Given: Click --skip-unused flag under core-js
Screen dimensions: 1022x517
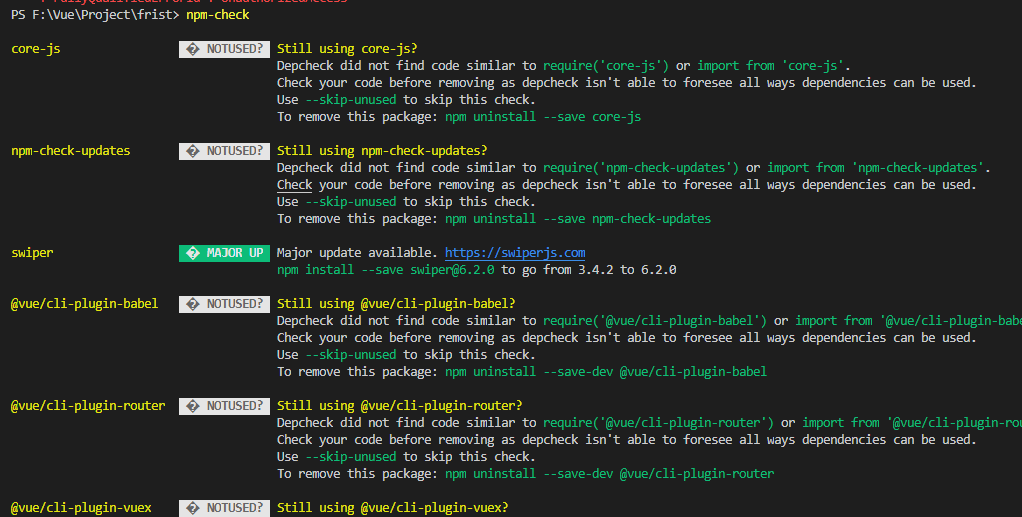Looking at the screenshot, I should [x=351, y=100].
